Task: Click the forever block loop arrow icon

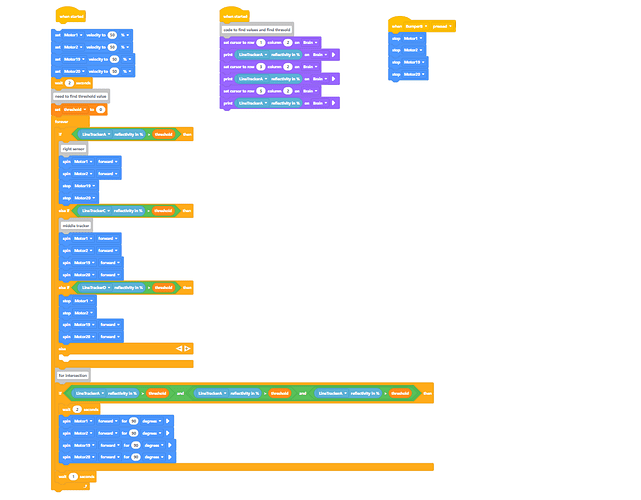Action: coord(85,486)
